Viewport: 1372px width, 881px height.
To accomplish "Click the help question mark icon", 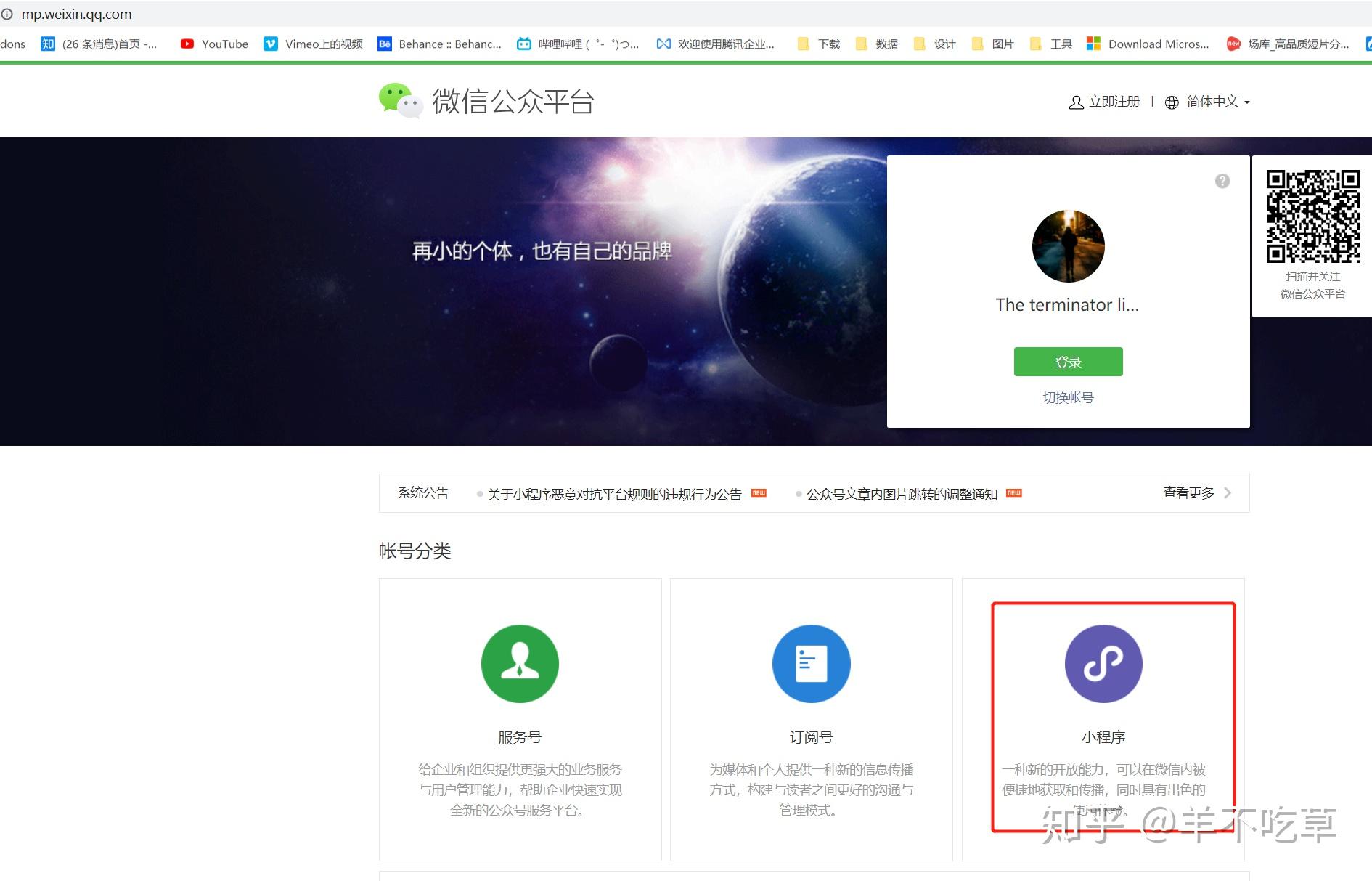I will point(1222,181).
